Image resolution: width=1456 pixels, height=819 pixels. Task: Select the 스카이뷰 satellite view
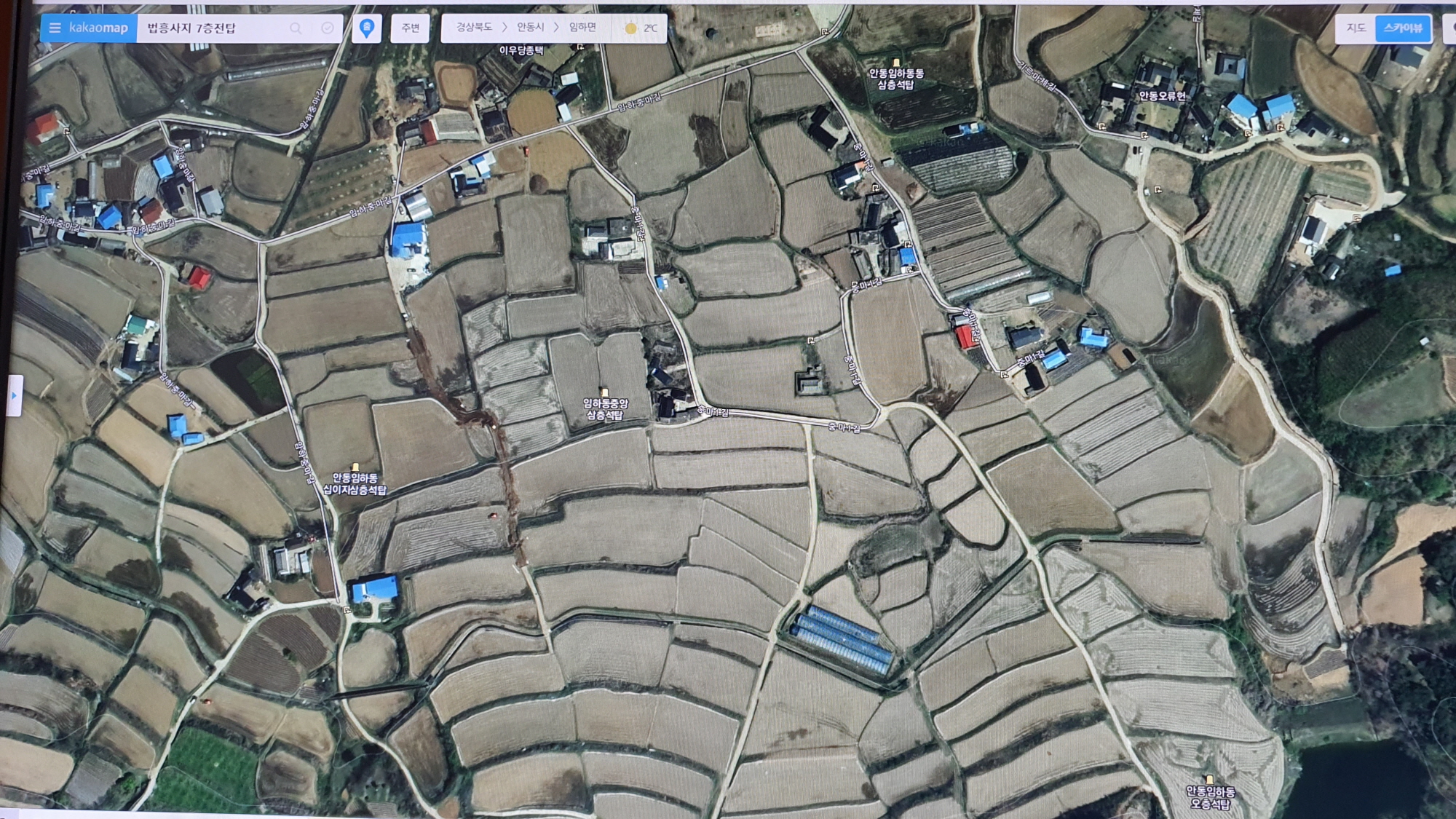1403,28
